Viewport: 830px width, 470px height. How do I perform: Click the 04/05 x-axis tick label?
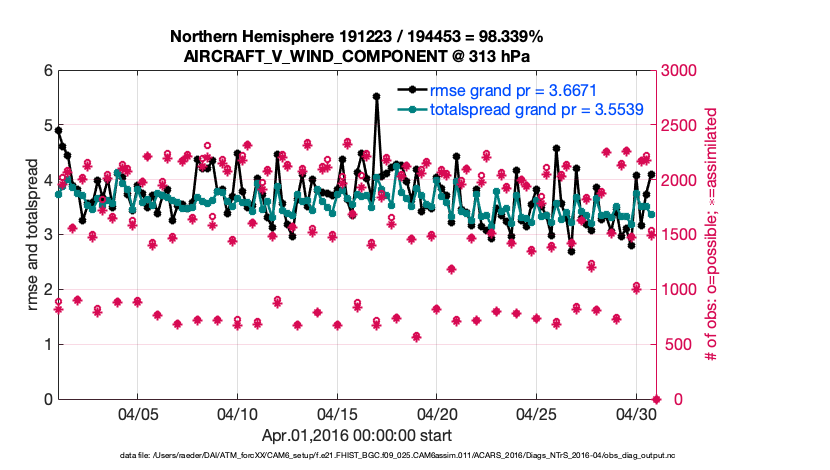(x=138, y=414)
